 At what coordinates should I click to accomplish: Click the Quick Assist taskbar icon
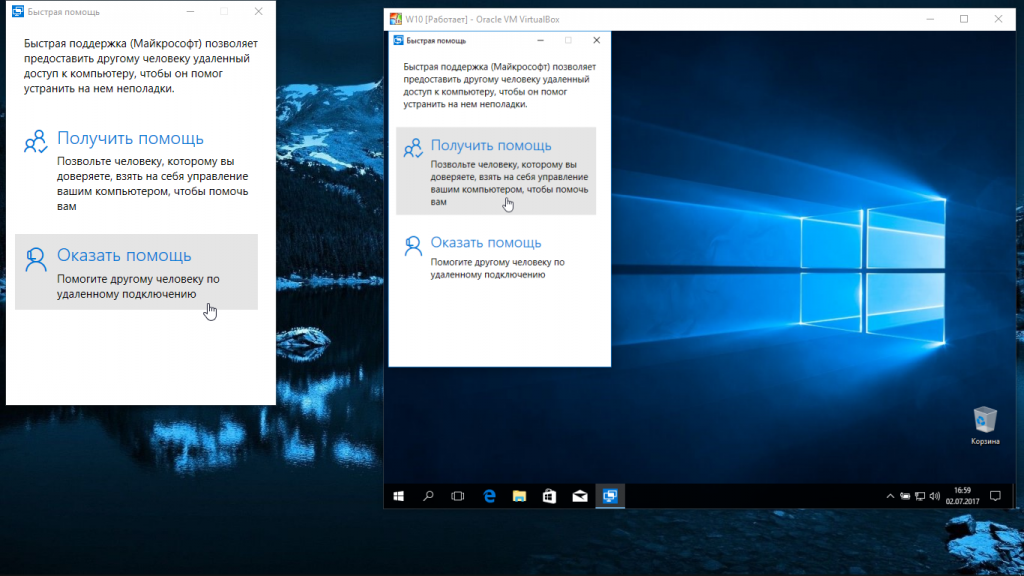pyautogui.click(x=609, y=496)
